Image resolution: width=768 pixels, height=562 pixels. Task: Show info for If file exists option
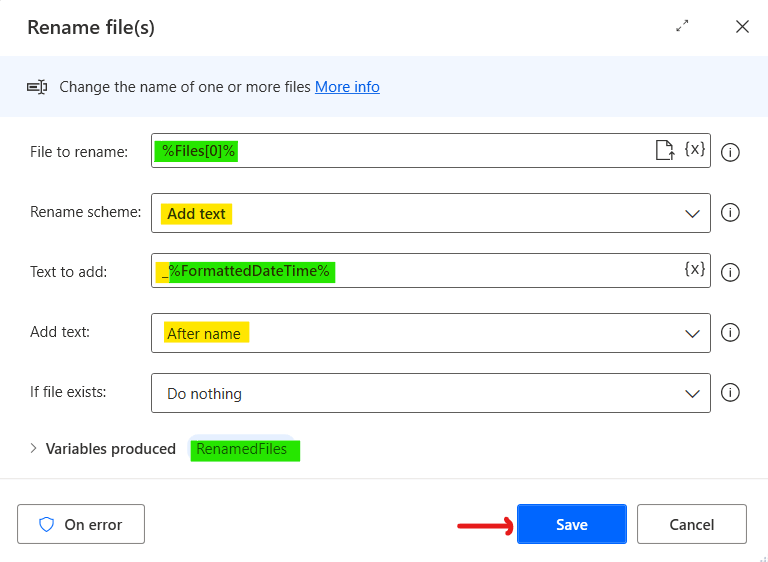730,392
